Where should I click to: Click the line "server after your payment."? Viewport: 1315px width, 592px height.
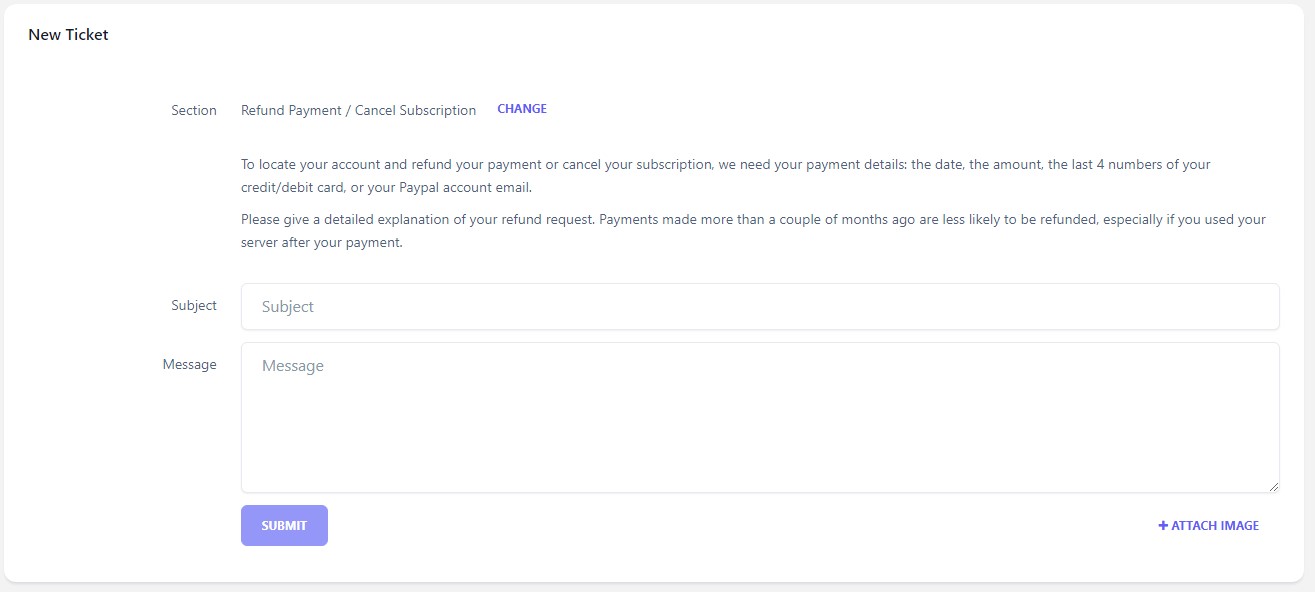(322, 243)
